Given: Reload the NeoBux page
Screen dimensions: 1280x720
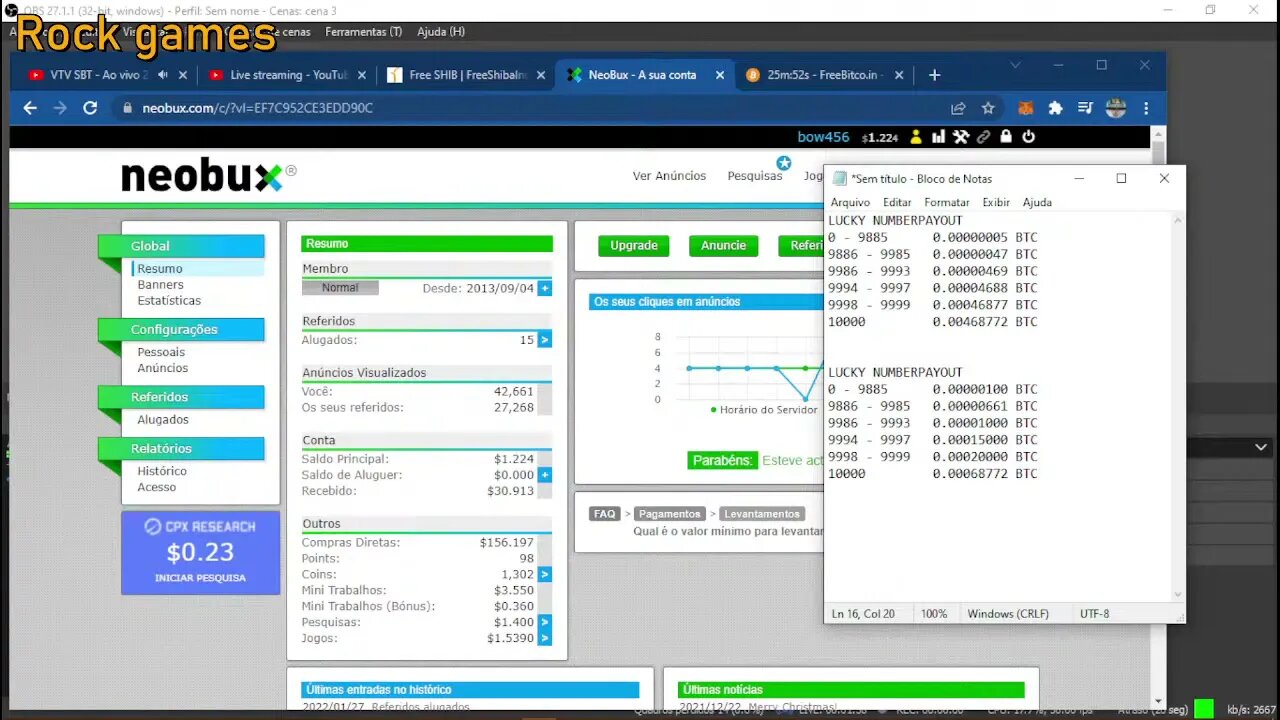Looking at the screenshot, I should click(x=90, y=108).
